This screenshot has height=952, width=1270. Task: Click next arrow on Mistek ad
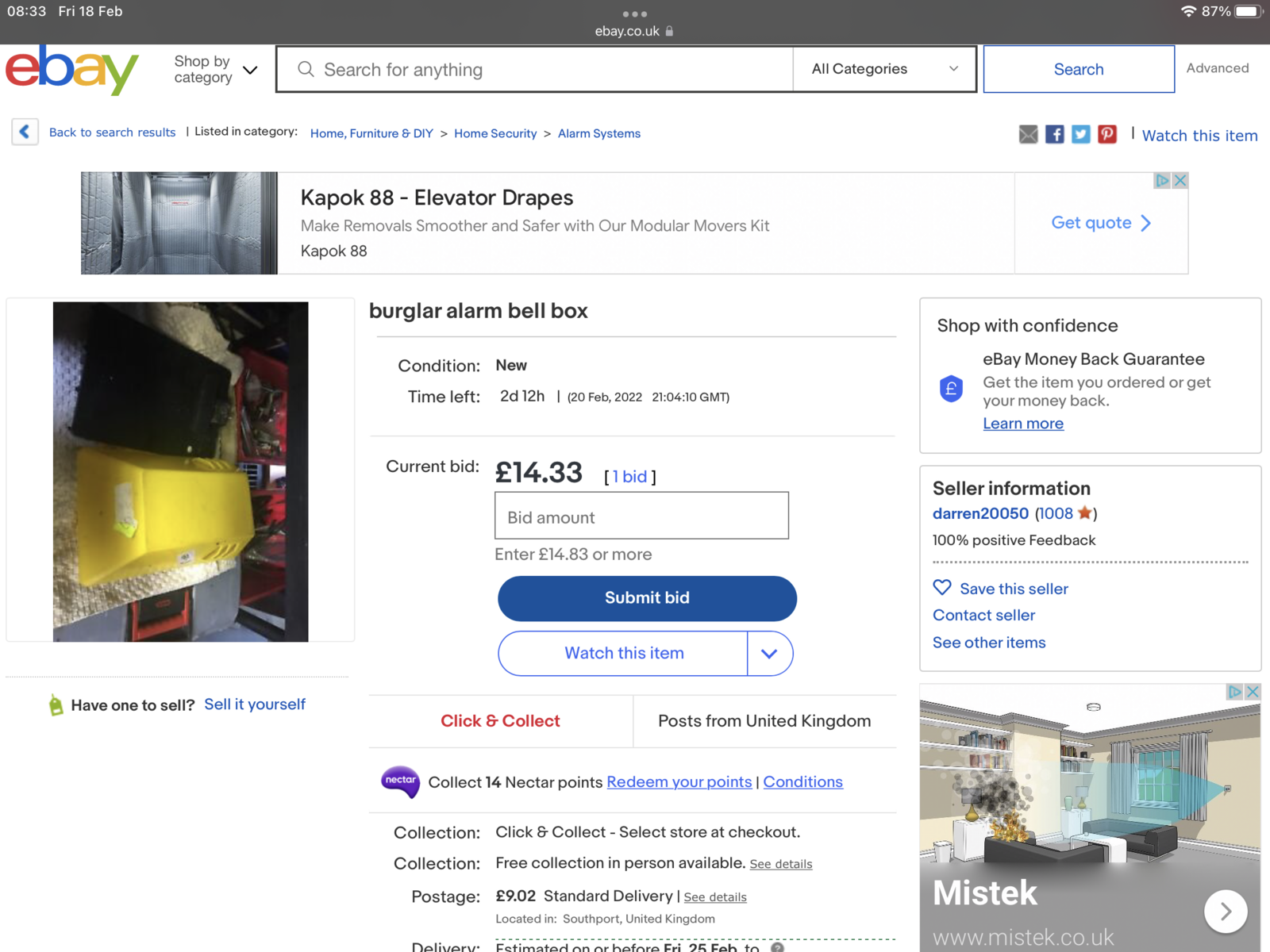coord(1225,912)
